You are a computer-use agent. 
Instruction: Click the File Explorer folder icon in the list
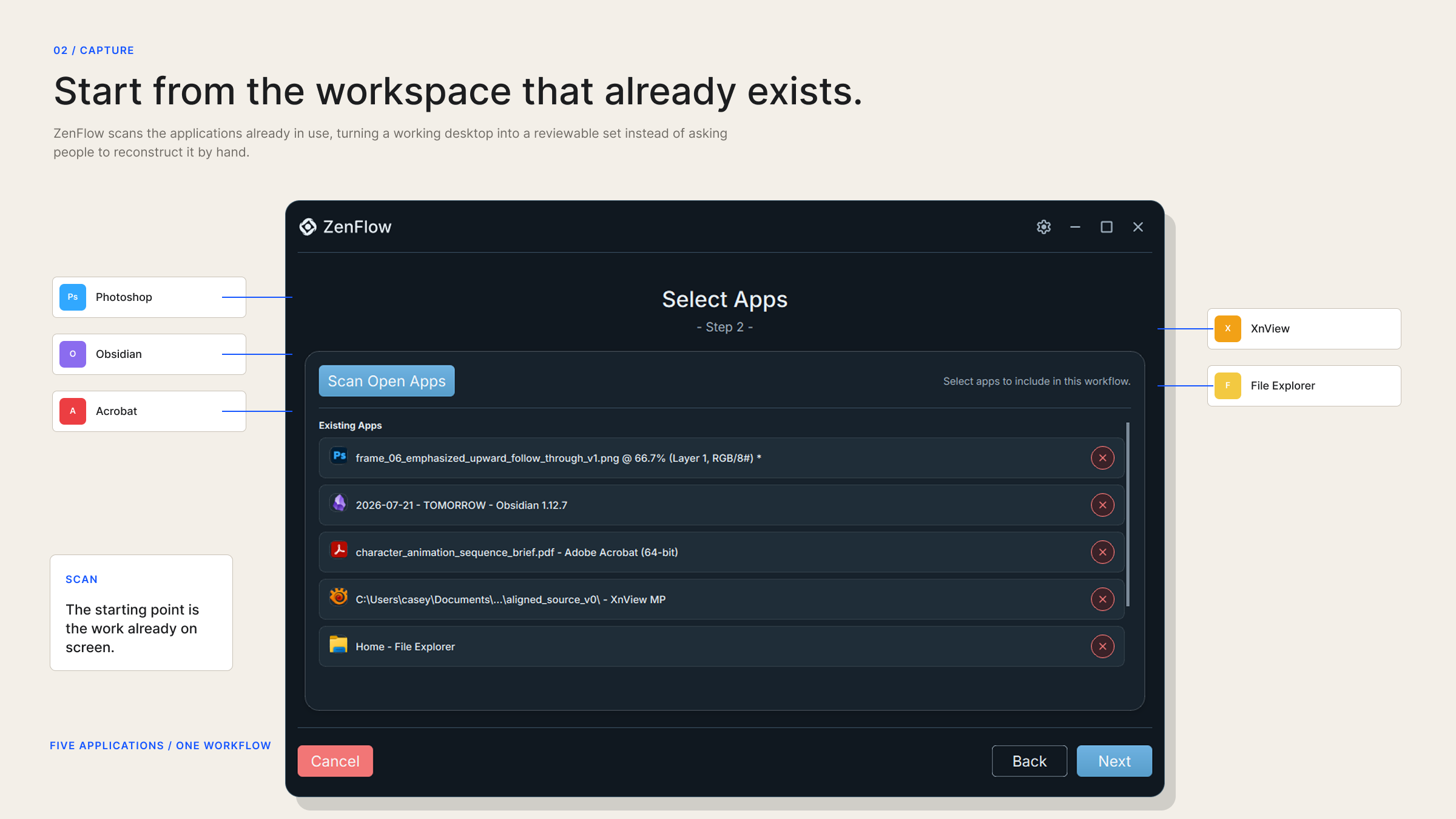pos(339,644)
